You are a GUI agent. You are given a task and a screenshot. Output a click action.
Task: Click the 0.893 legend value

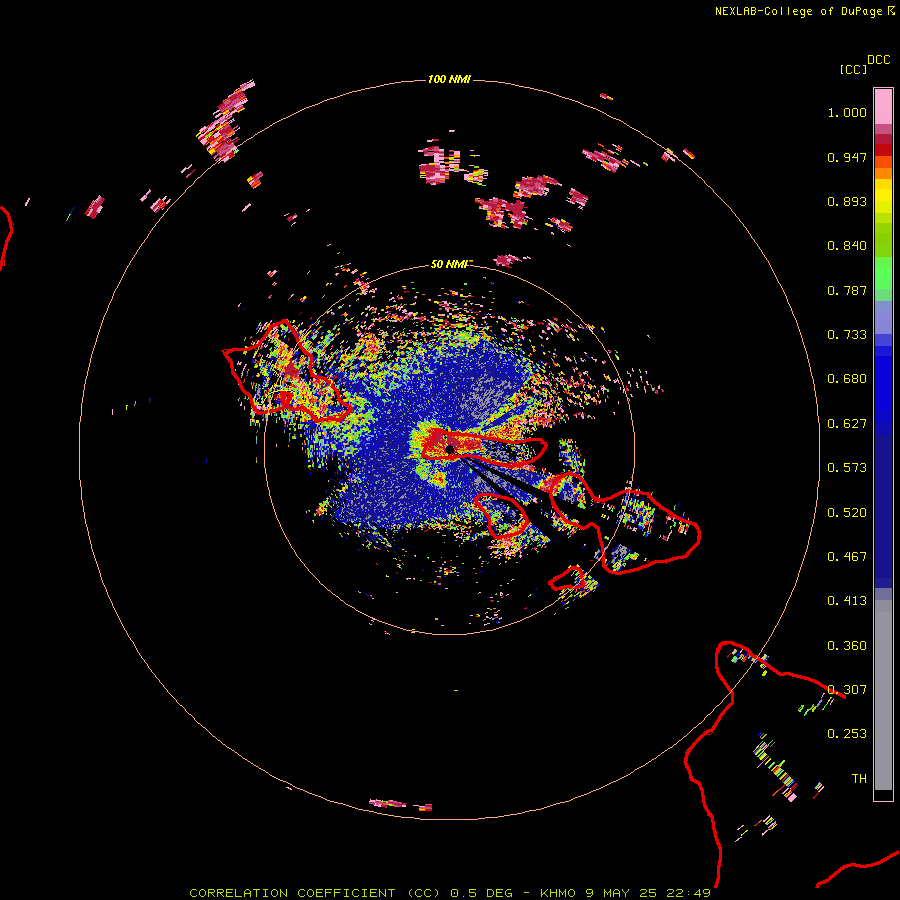(x=847, y=201)
